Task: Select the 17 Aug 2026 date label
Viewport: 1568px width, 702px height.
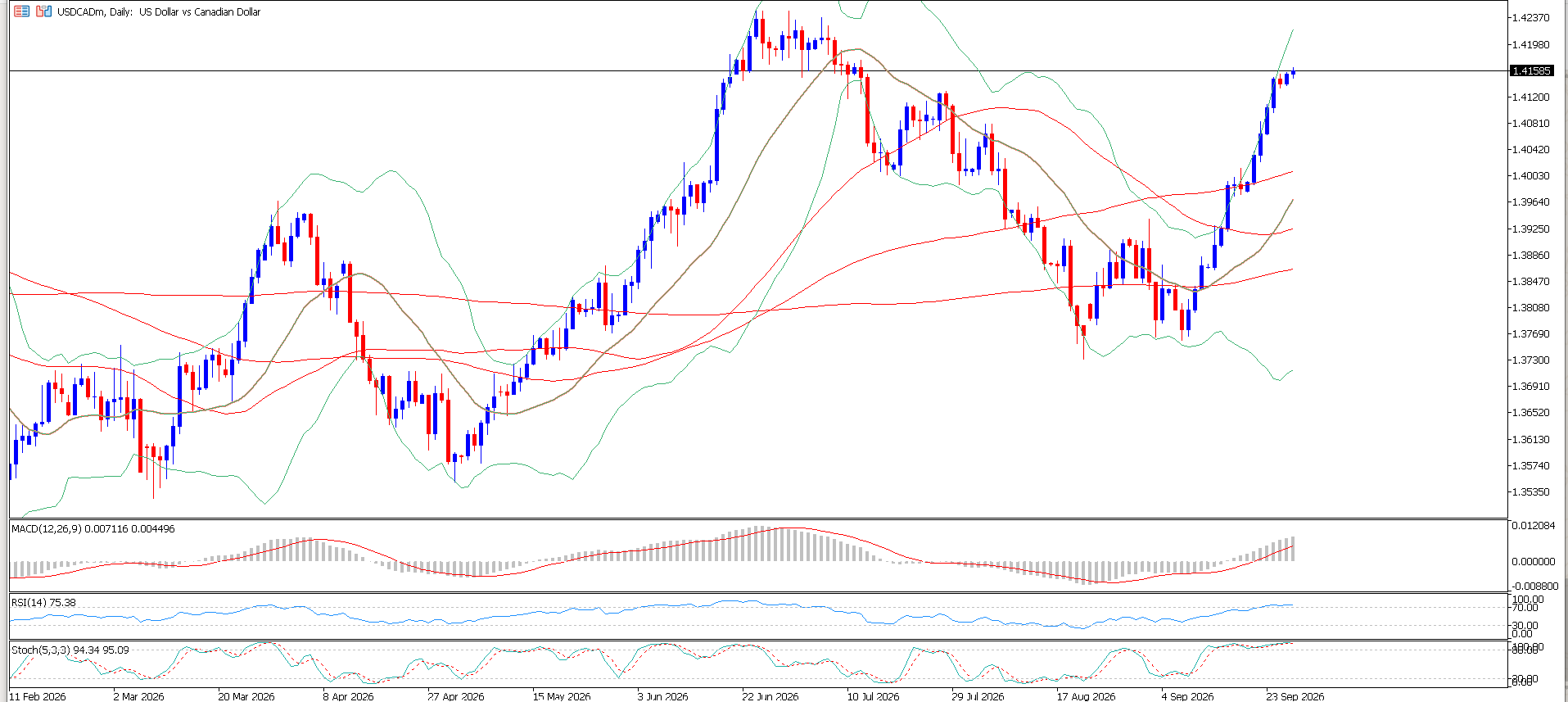Action: (x=1086, y=696)
